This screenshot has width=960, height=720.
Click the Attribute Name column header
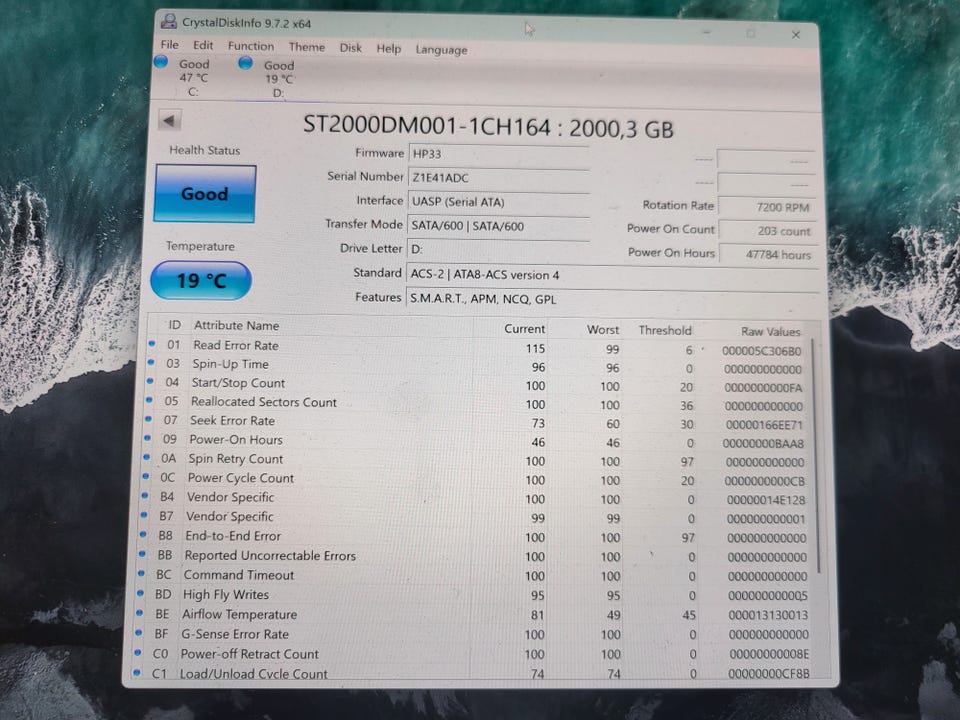pyautogui.click(x=236, y=326)
